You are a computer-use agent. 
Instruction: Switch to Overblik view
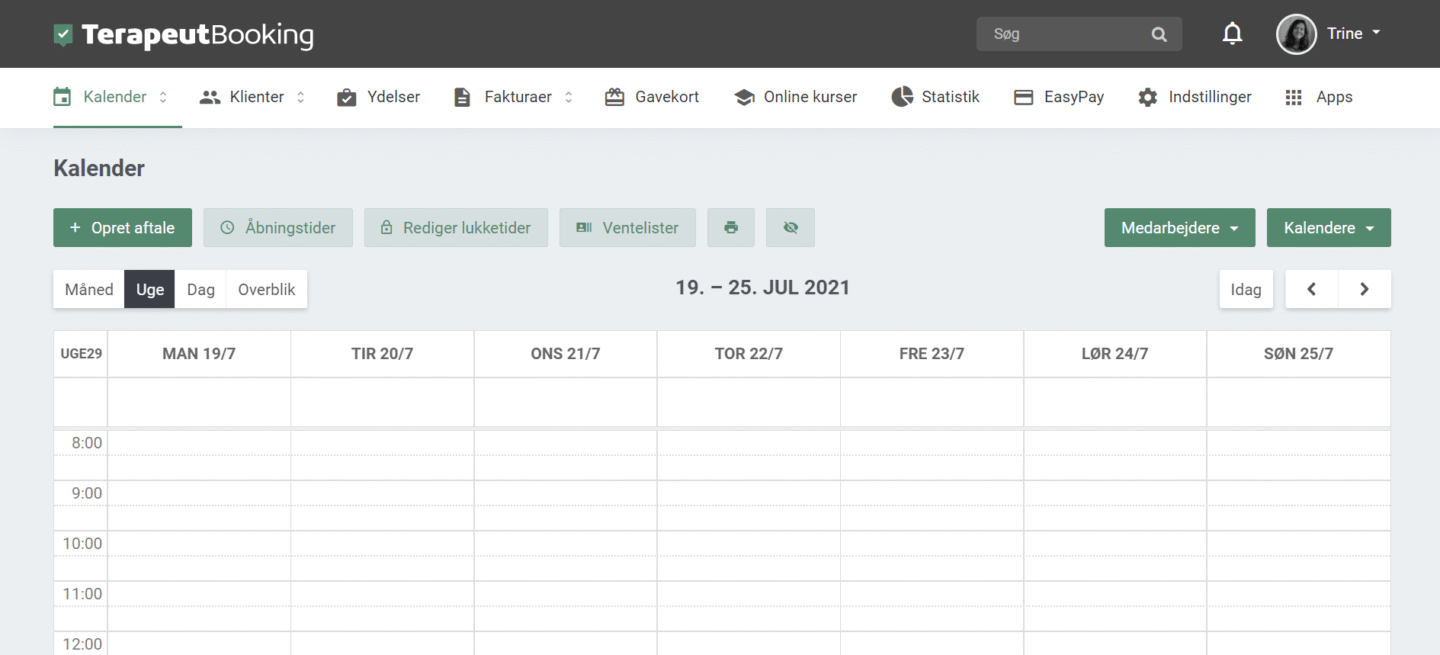267,289
